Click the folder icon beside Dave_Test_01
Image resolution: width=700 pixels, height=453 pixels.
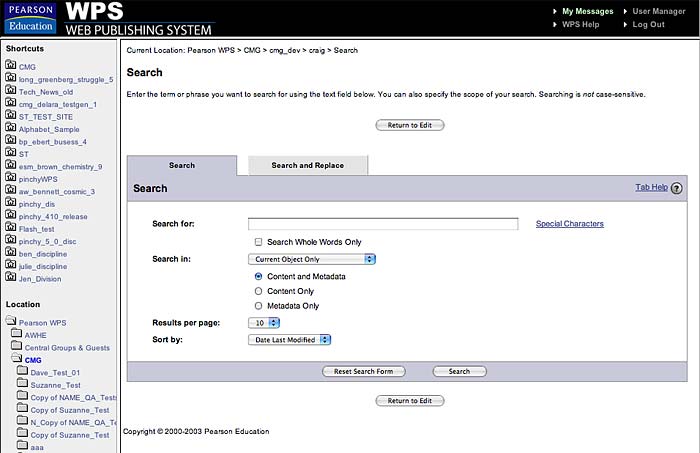(x=22, y=371)
